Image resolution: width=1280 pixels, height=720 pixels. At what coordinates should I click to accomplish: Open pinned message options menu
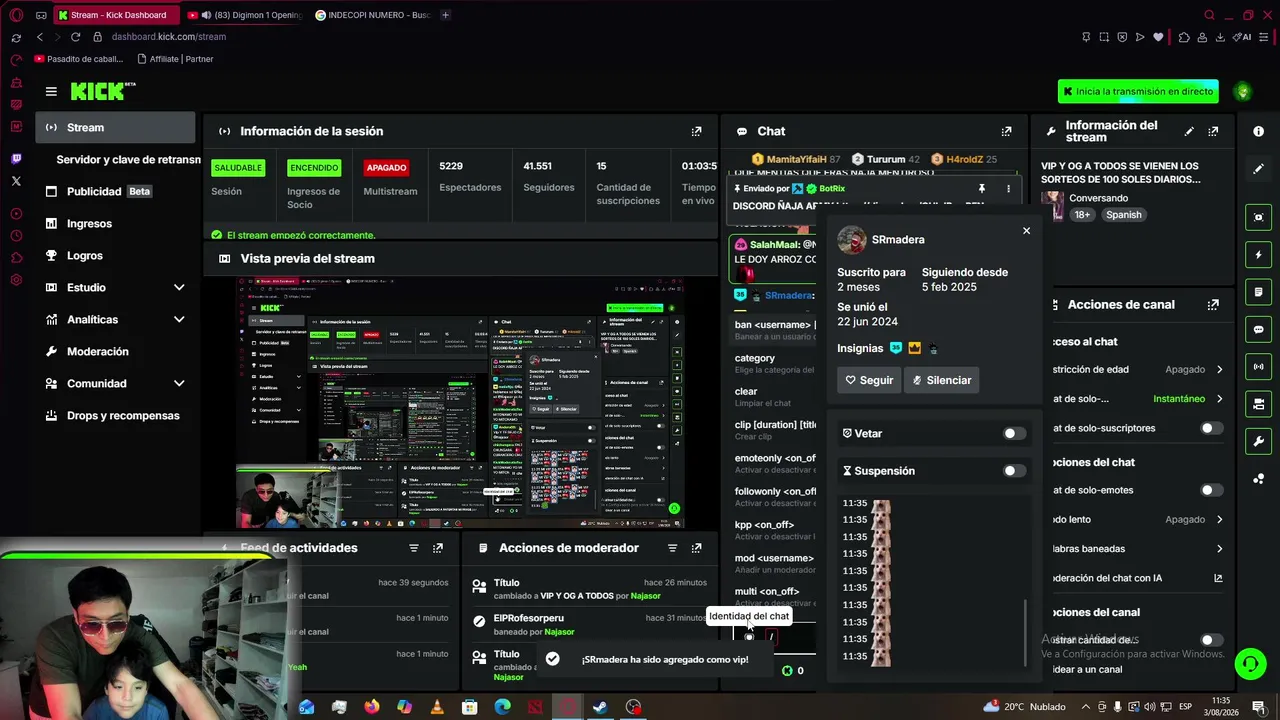pos(1008,188)
